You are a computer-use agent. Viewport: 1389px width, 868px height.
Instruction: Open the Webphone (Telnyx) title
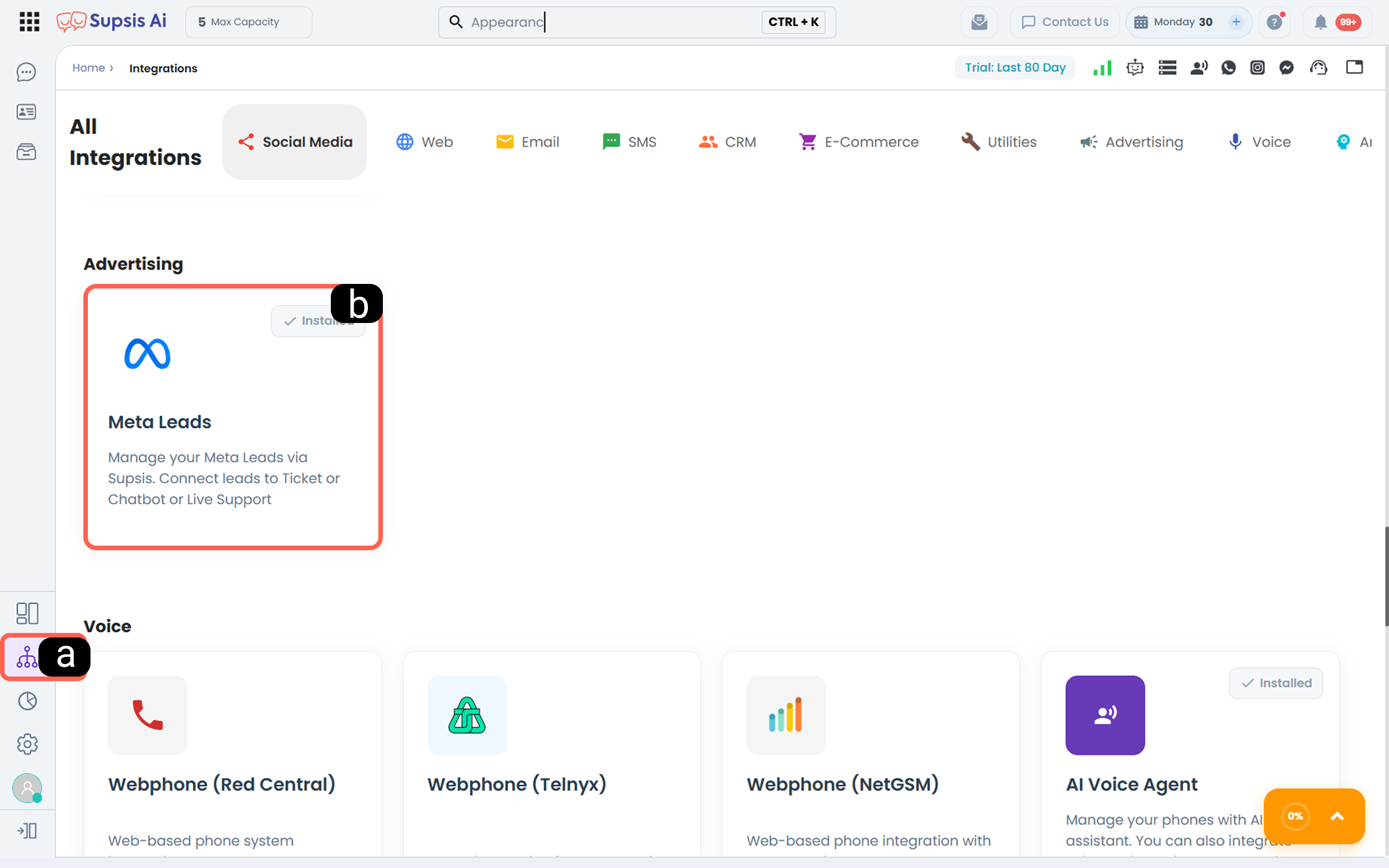tap(517, 784)
